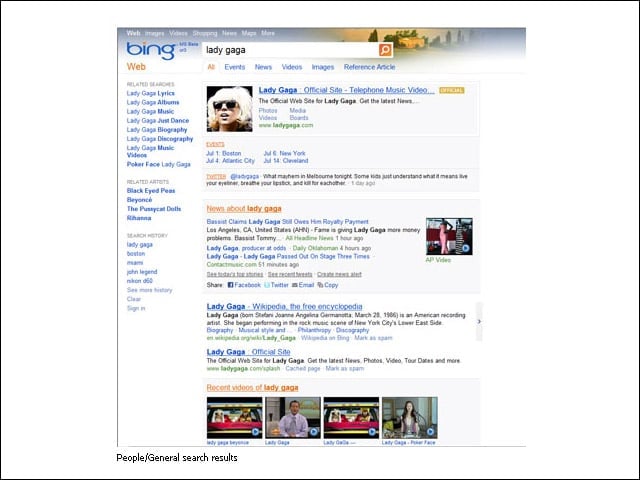
Task: Click Cached page under ladygaga.com/splash result
Action: coord(303,368)
